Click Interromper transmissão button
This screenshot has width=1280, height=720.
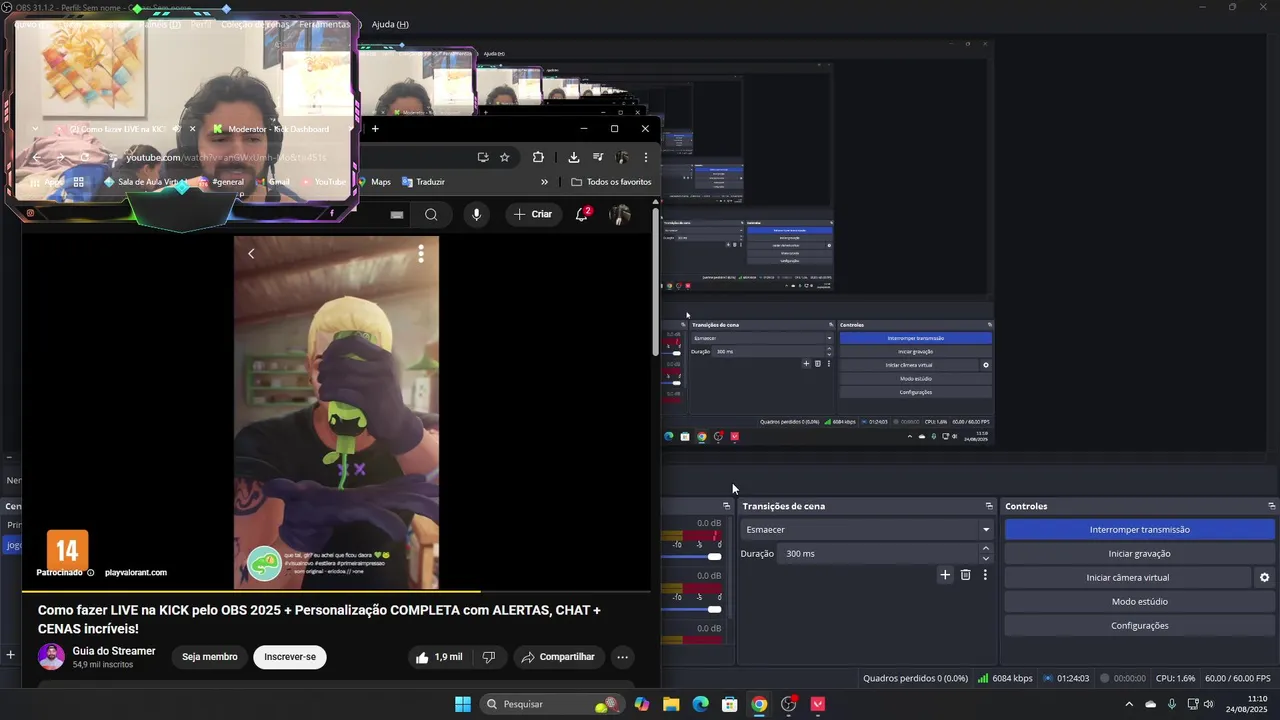1140,530
